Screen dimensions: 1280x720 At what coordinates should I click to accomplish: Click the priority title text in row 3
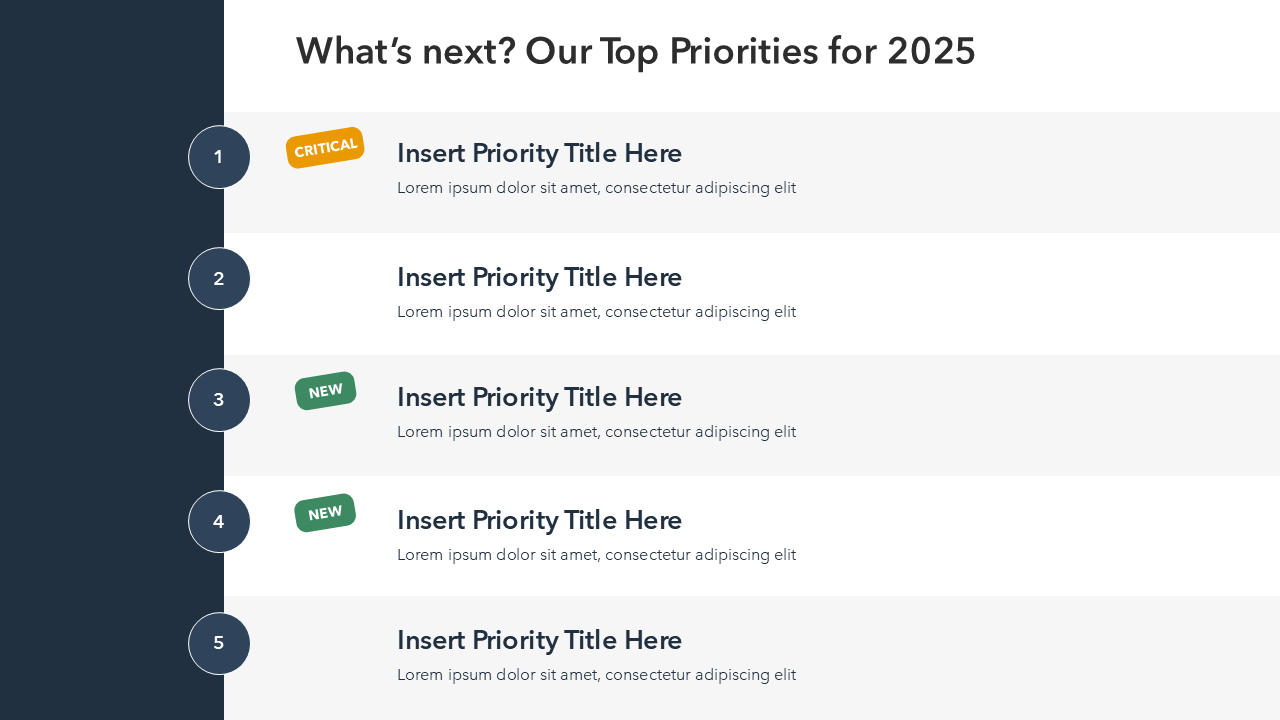539,397
